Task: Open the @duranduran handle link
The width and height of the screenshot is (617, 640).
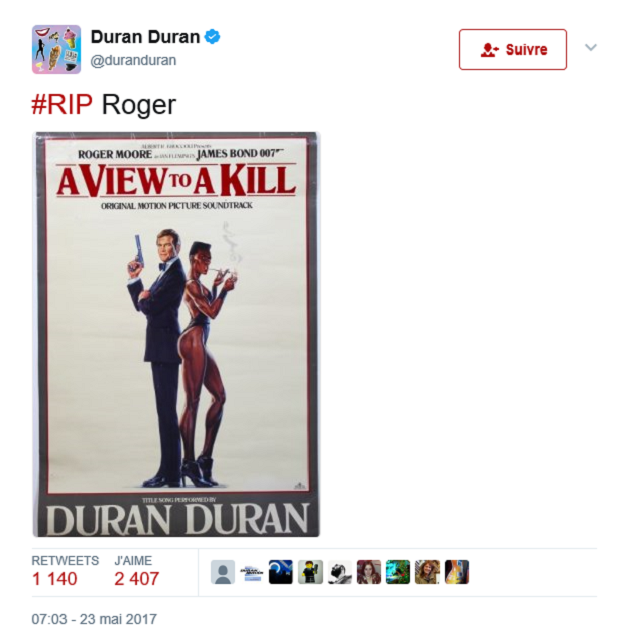Action: (x=133, y=60)
